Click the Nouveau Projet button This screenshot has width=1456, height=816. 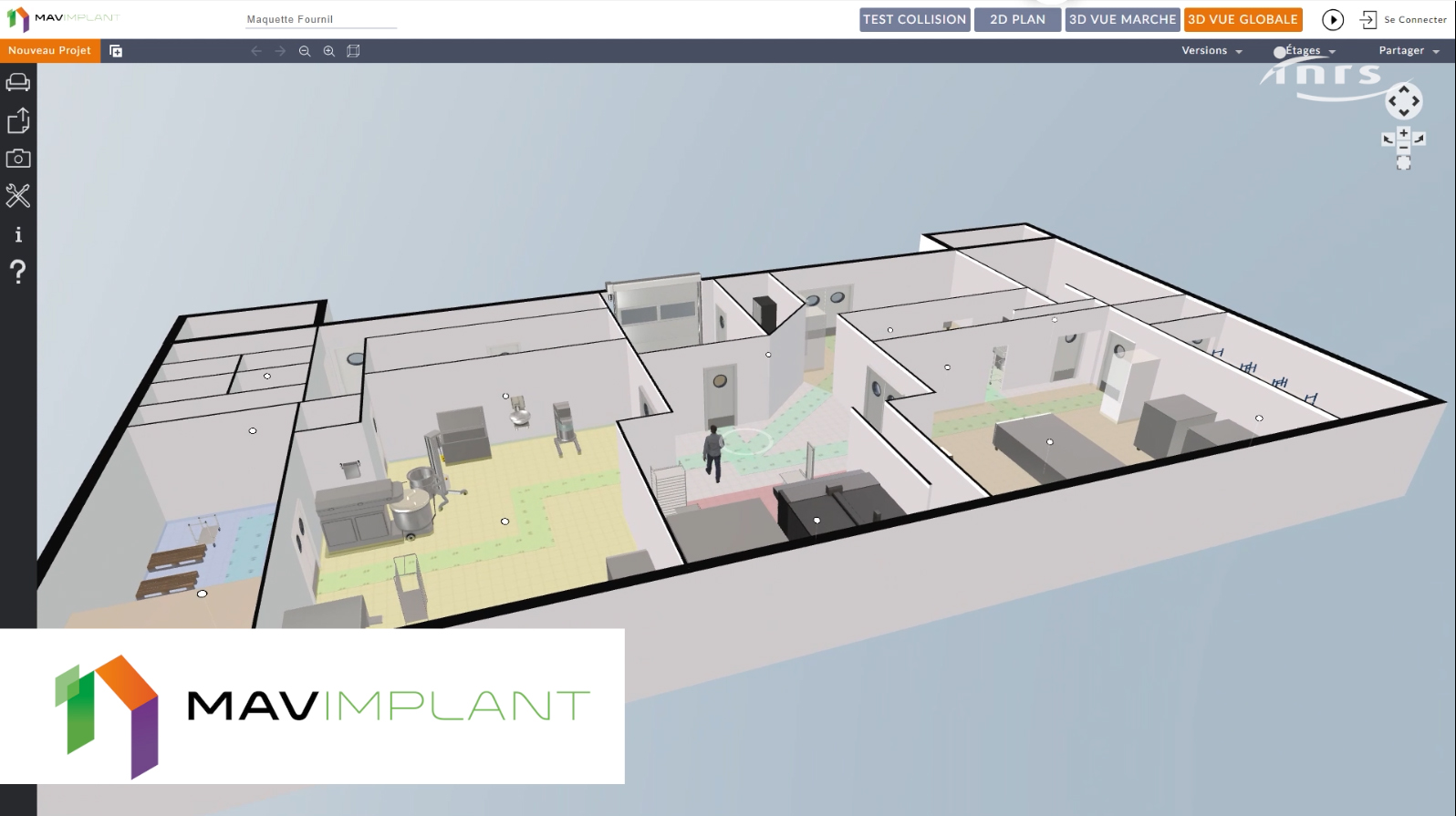[x=50, y=51]
